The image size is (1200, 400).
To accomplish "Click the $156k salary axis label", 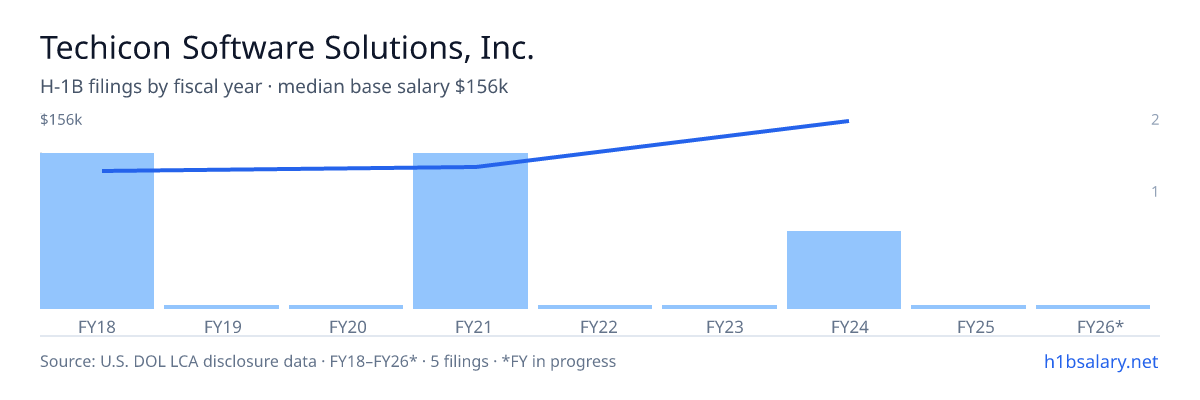I will 61,120.
